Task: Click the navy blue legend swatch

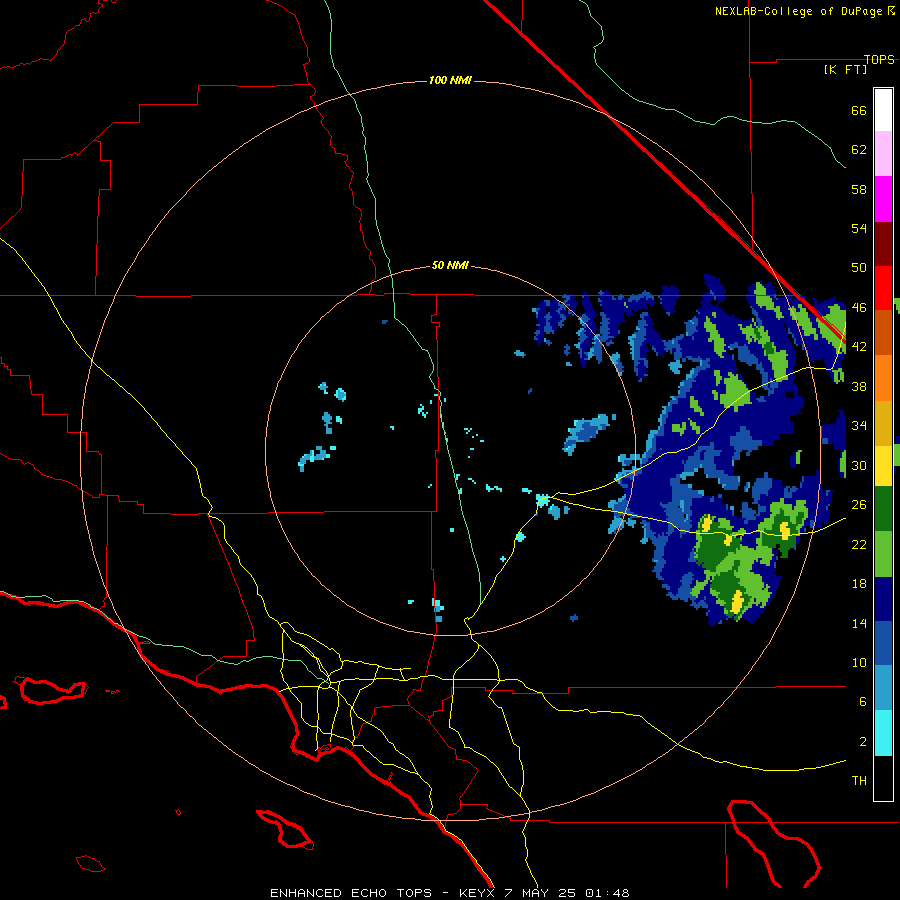Action: [x=883, y=599]
